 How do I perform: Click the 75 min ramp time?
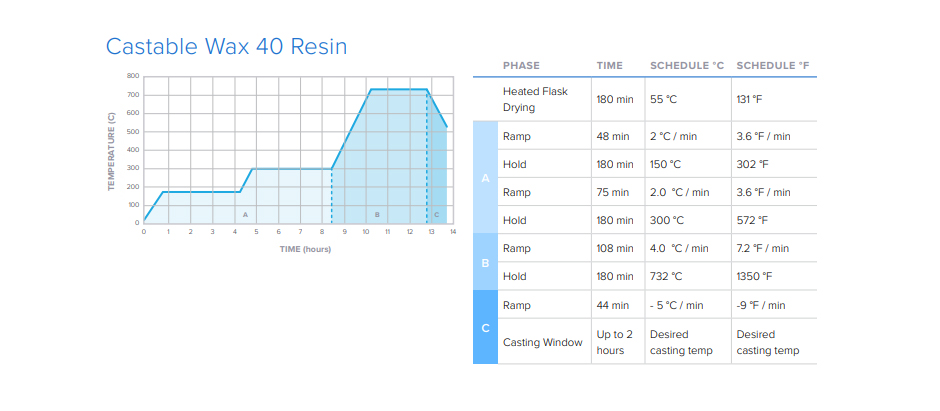click(613, 192)
